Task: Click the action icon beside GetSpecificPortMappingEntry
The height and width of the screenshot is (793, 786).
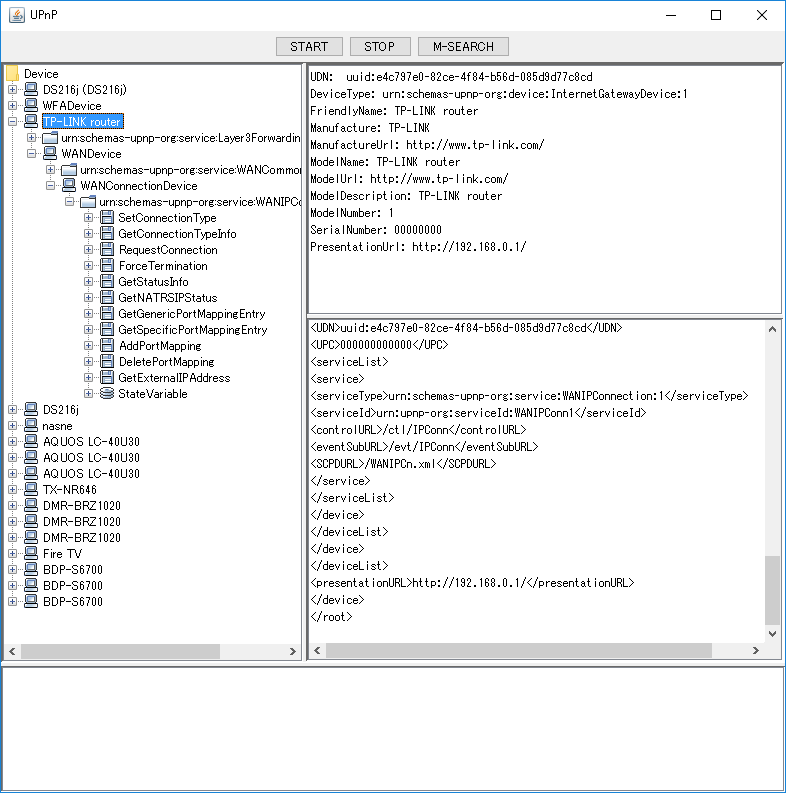Action: pos(107,330)
